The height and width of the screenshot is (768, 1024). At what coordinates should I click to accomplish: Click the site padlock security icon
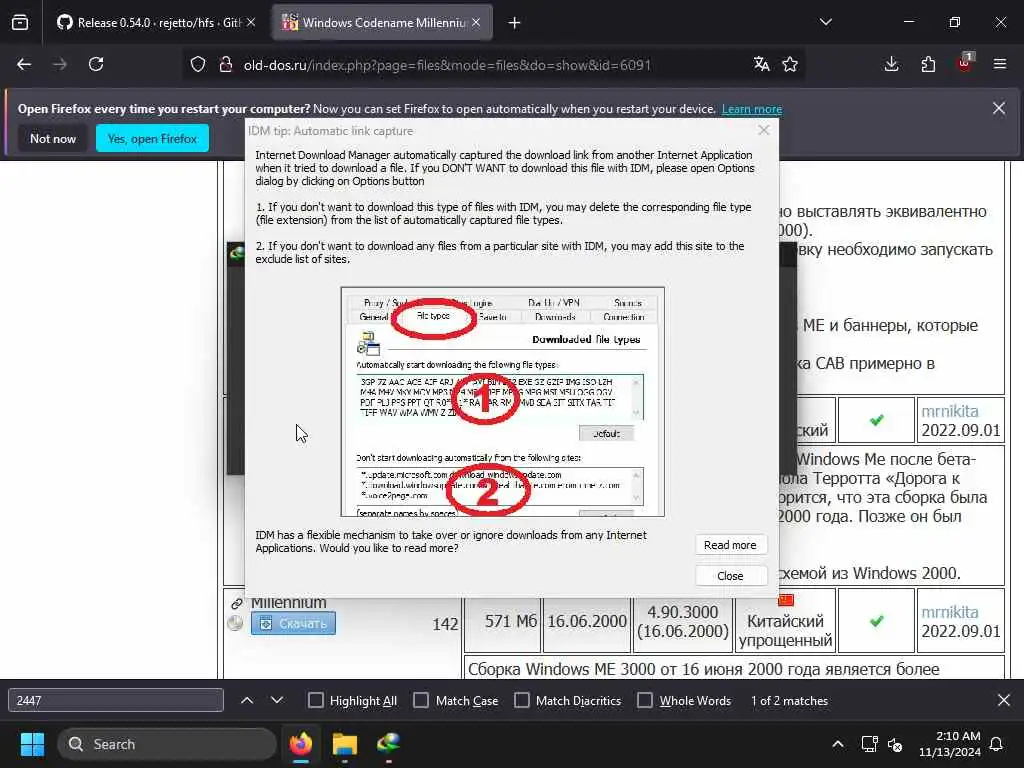point(225,64)
